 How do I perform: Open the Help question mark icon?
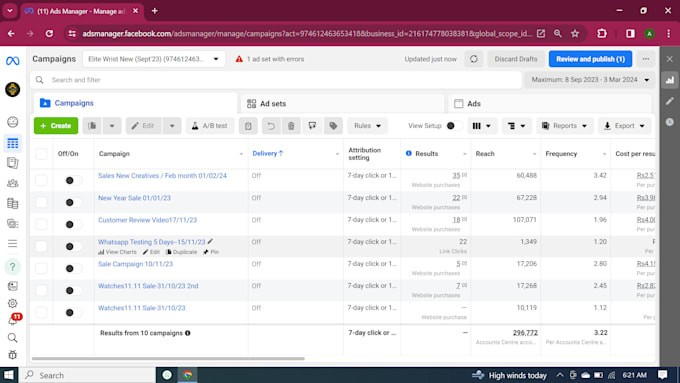tap(13, 266)
